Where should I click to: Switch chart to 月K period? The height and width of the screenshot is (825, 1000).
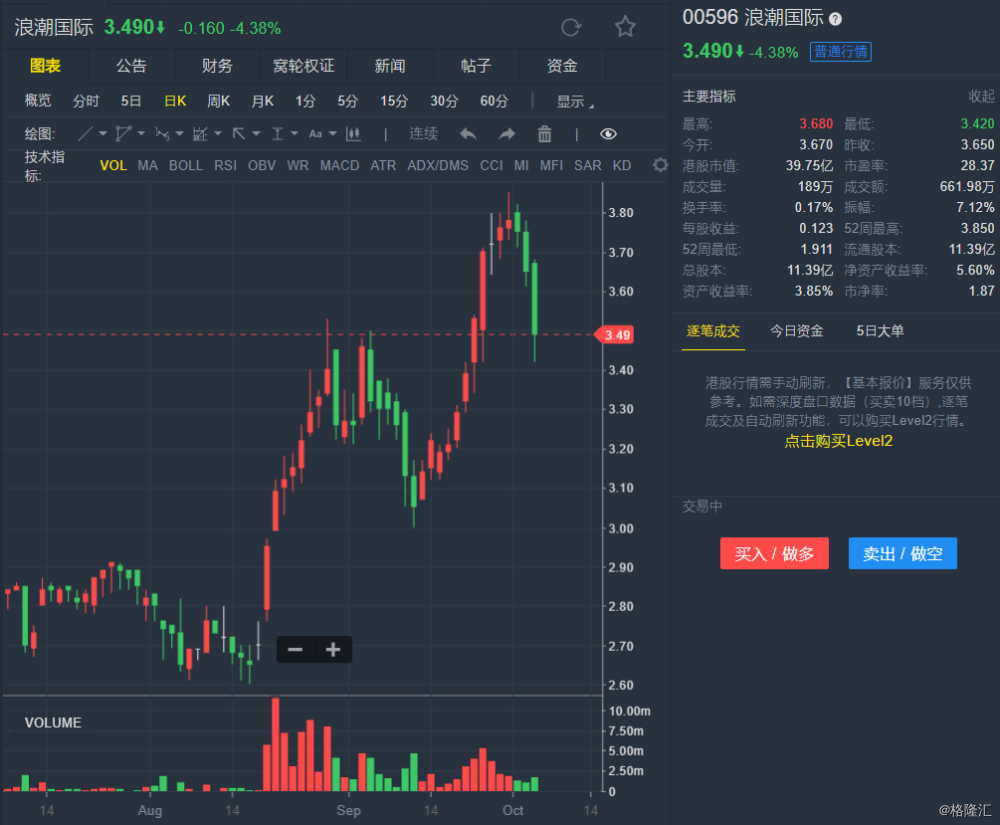(263, 101)
